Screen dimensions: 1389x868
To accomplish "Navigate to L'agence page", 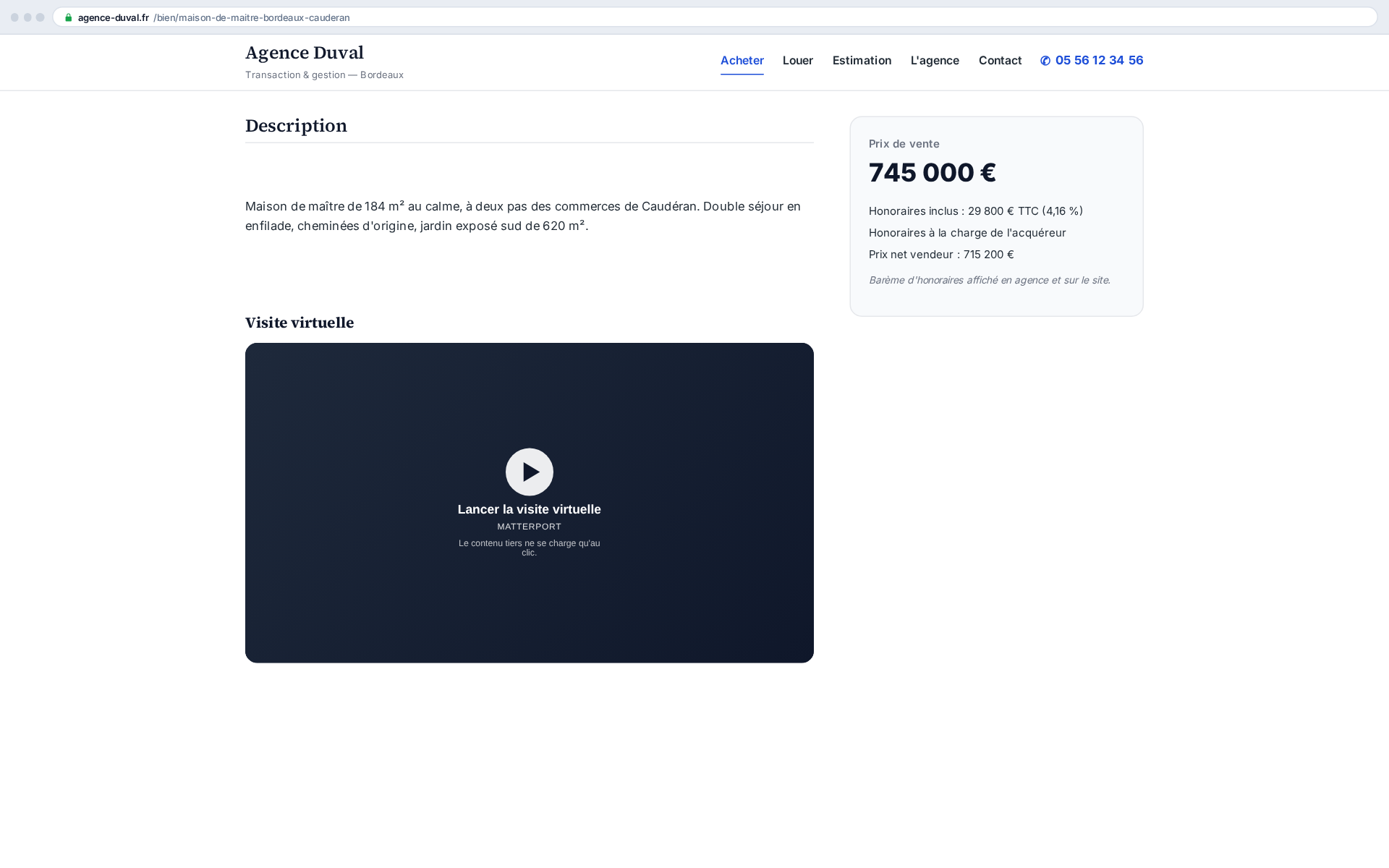I will pos(935,61).
